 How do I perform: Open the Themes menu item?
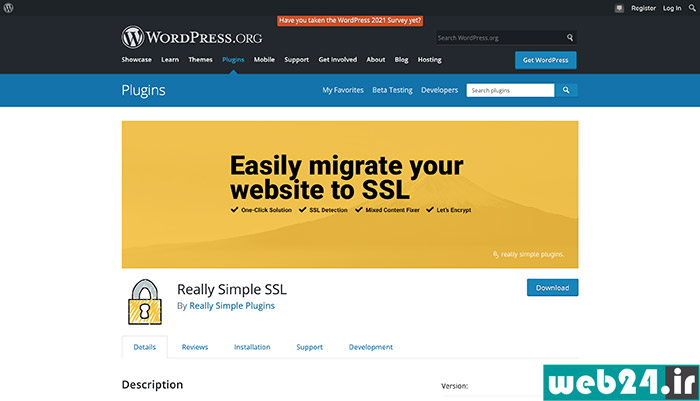(200, 59)
